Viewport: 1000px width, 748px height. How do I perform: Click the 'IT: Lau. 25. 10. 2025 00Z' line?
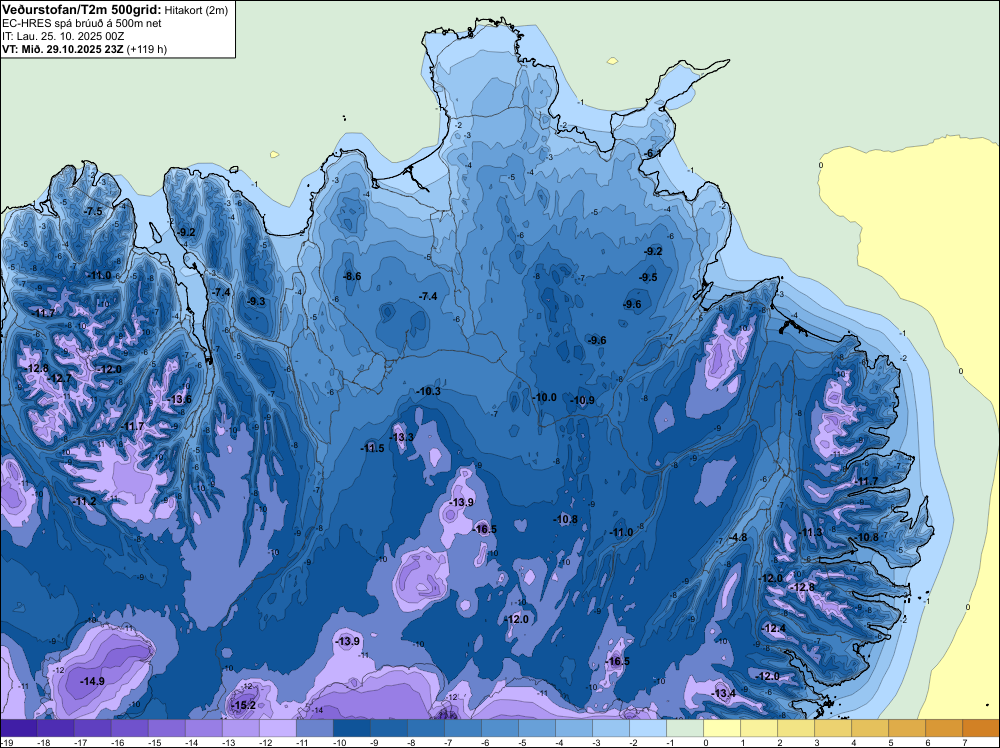click(x=63, y=36)
